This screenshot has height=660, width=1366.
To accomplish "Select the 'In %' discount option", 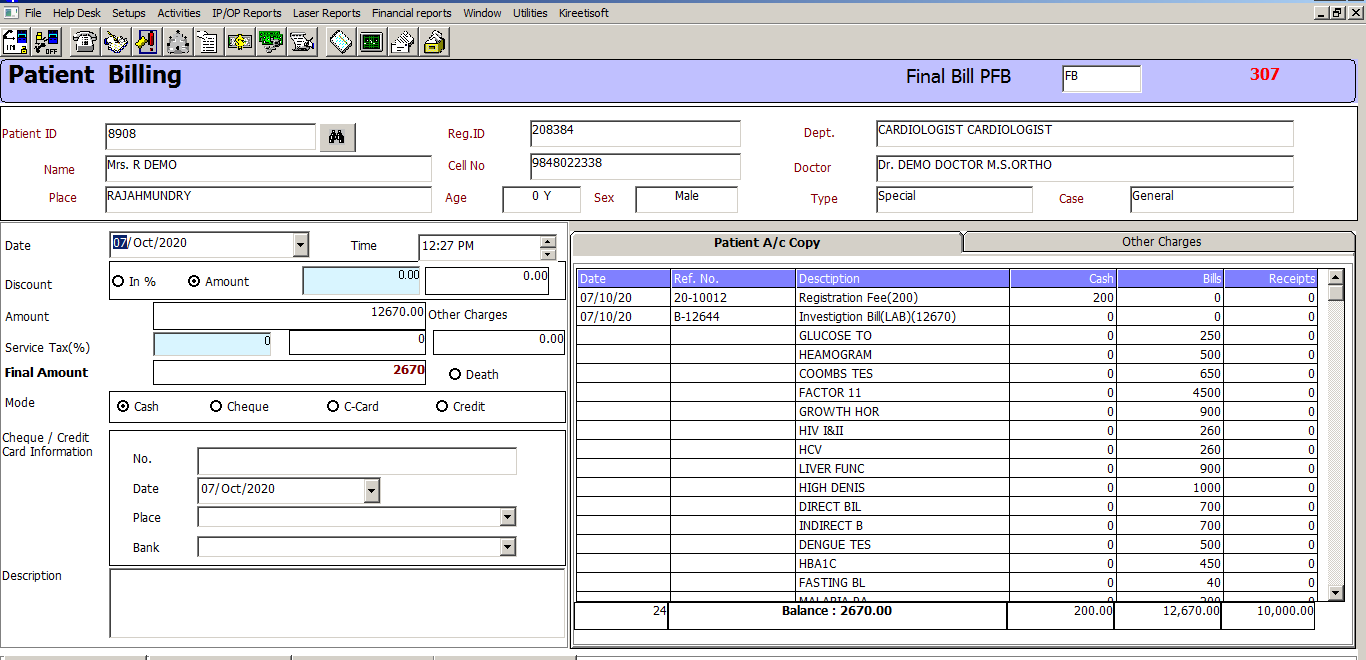I will (x=119, y=282).
